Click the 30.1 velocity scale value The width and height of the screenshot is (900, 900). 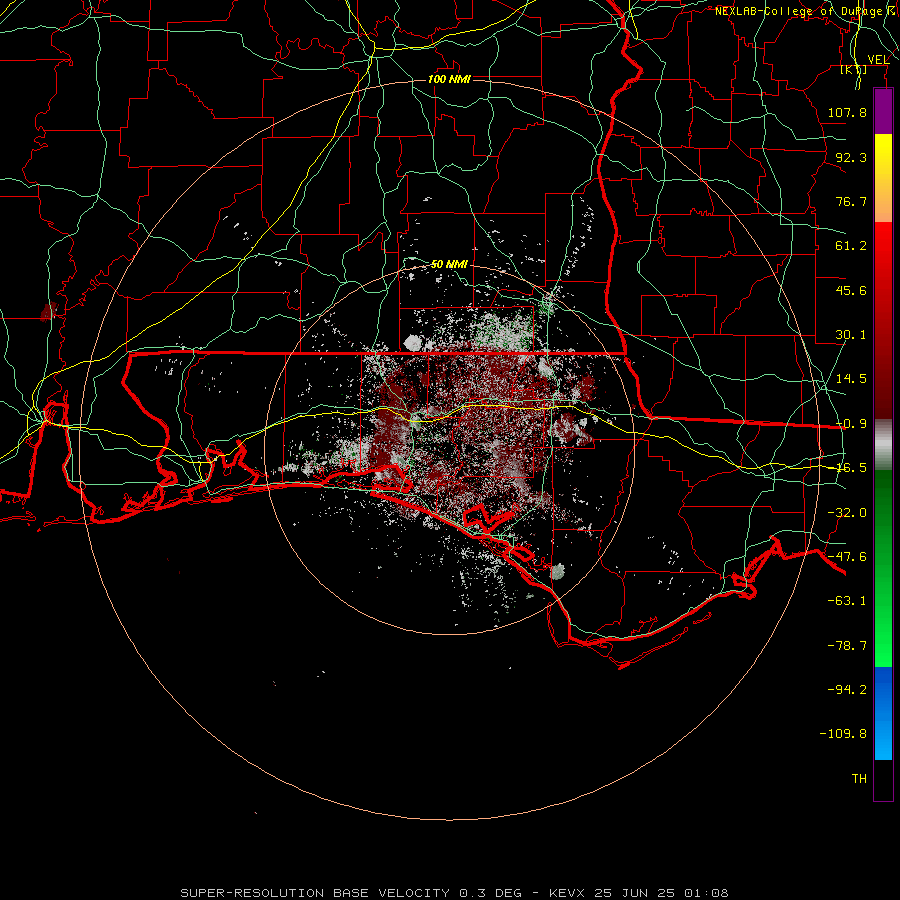851,335
